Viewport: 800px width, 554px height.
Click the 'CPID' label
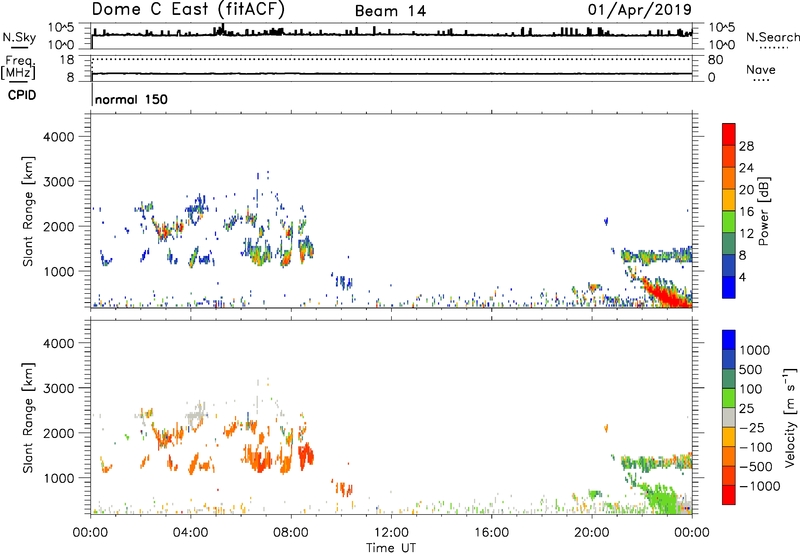[x=22, y=95]
